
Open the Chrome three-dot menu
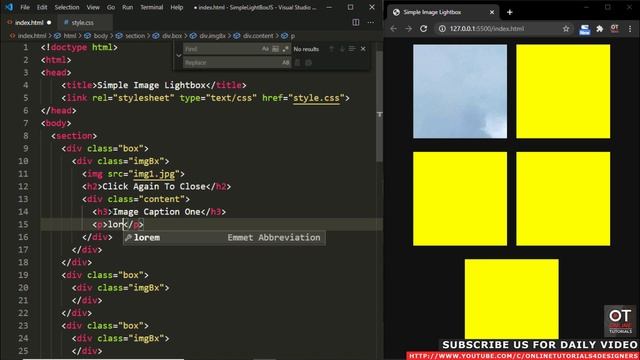point(630,29)
